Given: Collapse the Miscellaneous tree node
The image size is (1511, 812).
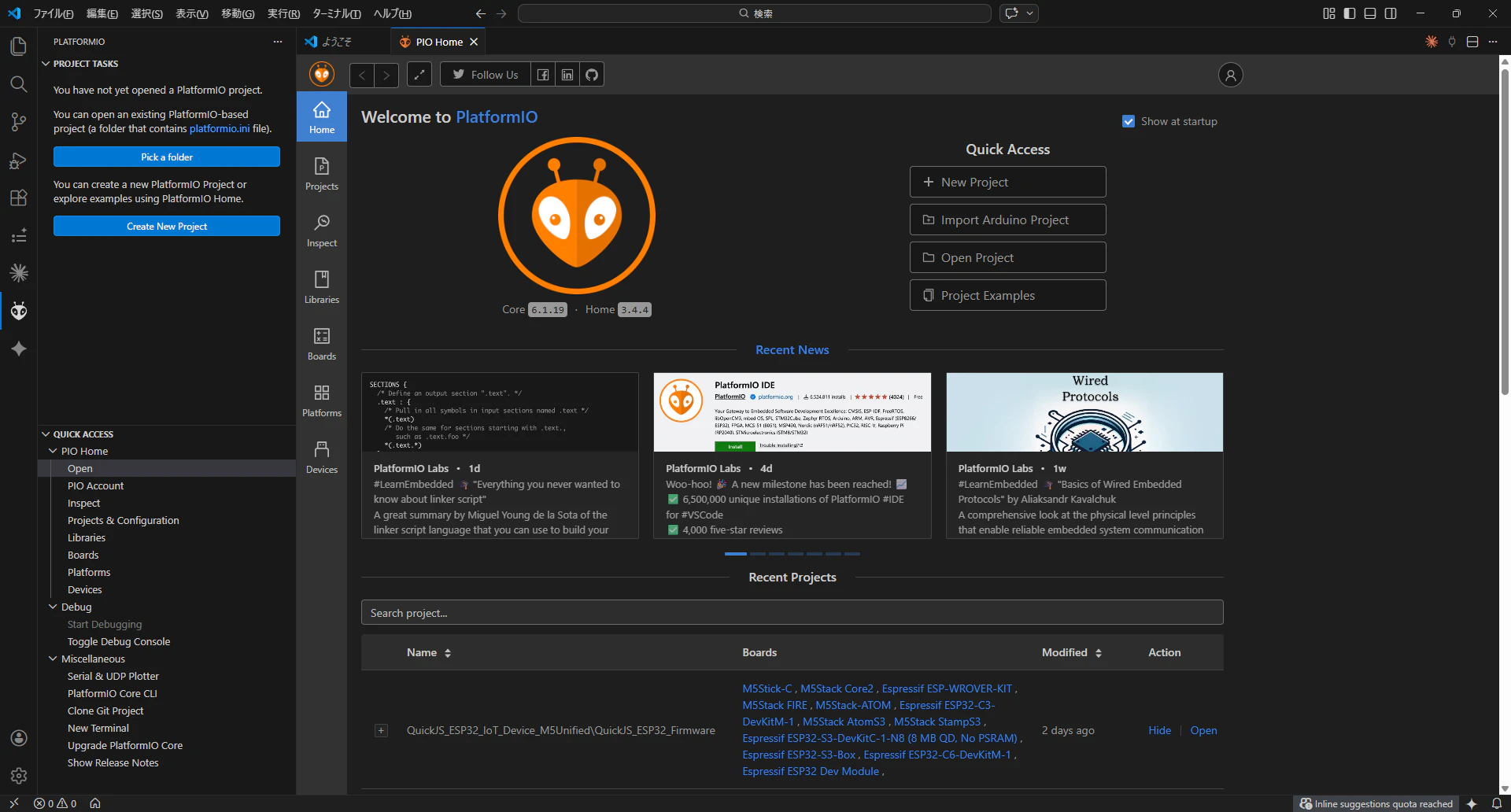Looking at the screenshot, I should click(x=53, y=659).
